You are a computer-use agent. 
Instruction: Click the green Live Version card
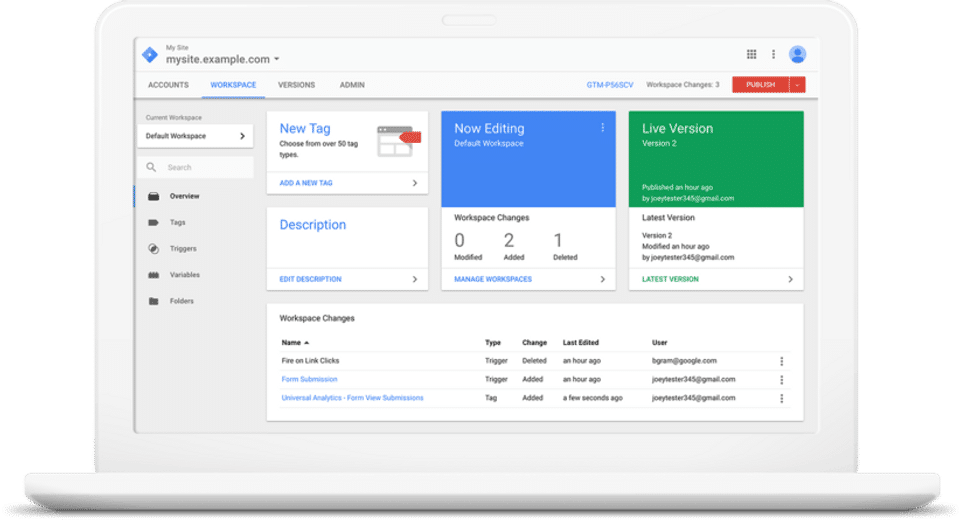716,159
